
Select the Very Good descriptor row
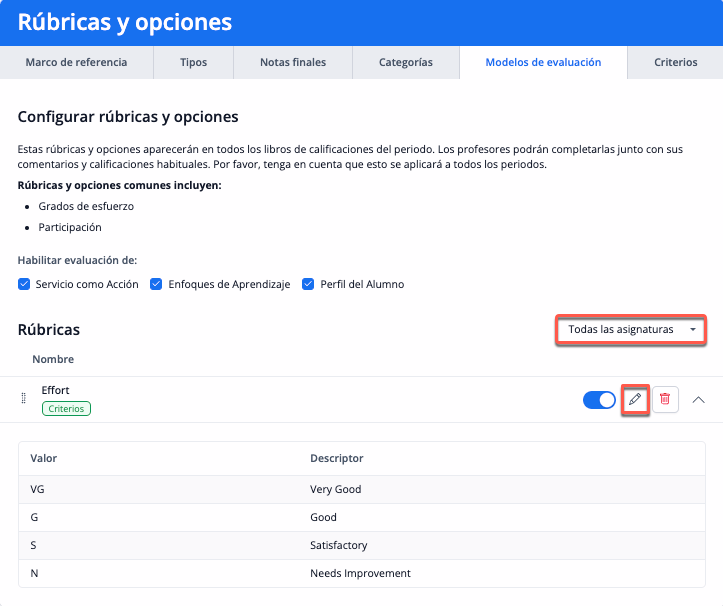pos(335,489)
